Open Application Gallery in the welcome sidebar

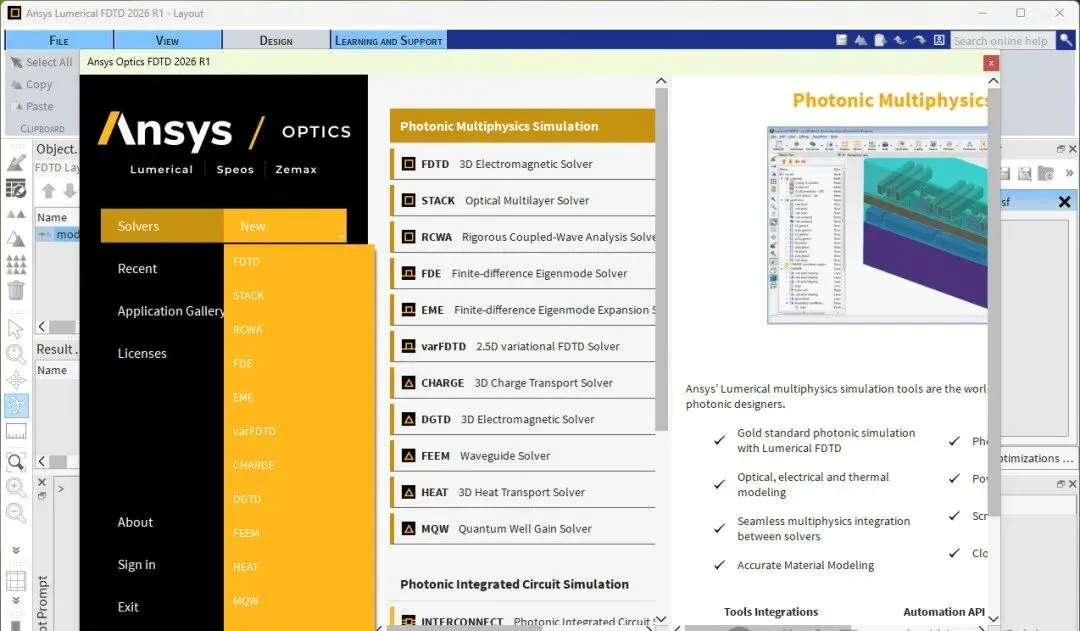(x=171, y=311)
